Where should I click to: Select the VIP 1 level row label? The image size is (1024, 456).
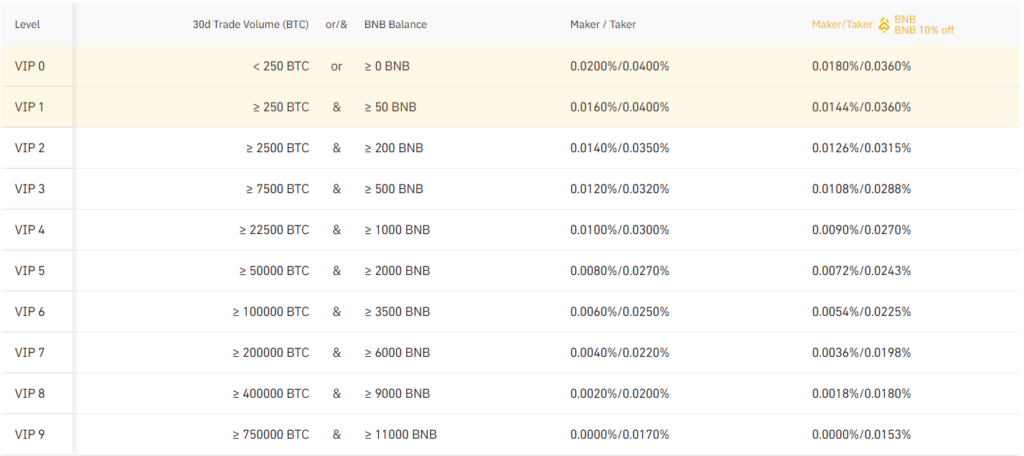[30, 107]
